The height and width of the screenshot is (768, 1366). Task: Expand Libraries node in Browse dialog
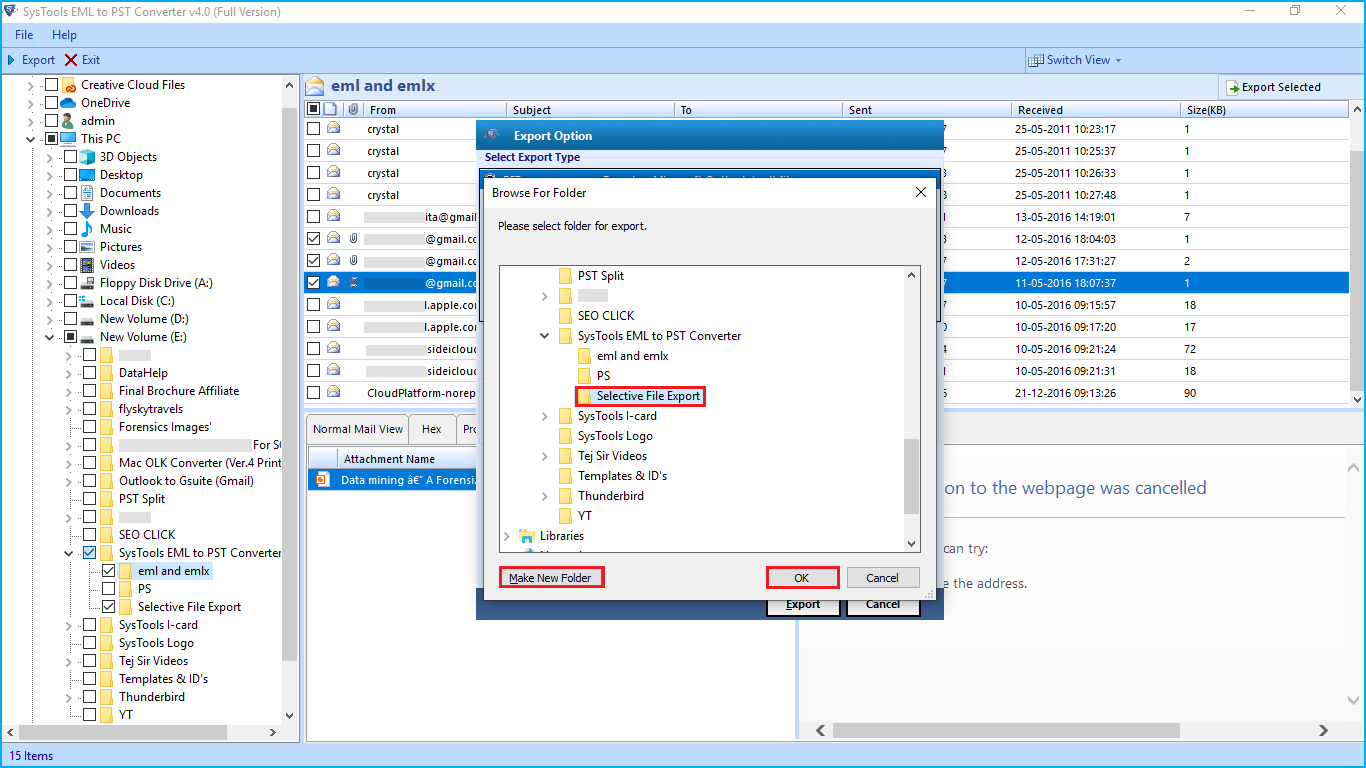coord(507,536)
